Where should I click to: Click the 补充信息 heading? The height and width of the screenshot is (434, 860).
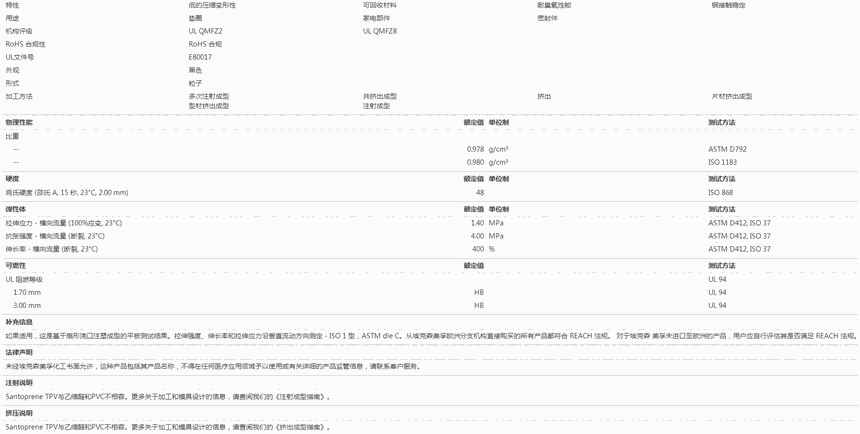click(19, 322)
